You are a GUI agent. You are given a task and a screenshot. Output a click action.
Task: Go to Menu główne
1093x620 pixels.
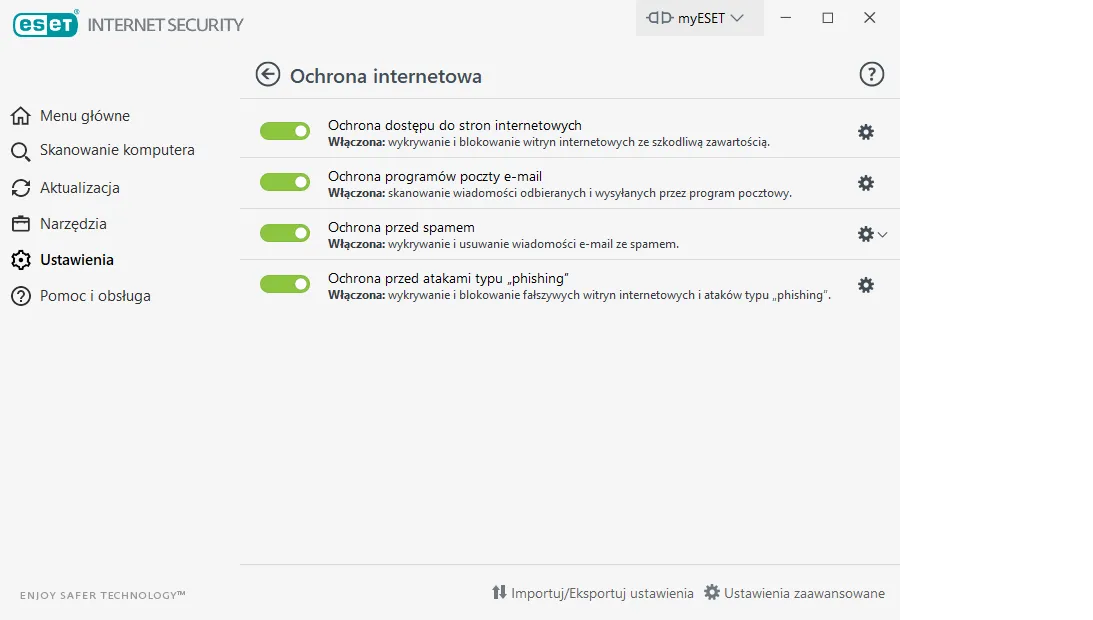point(84,116)
